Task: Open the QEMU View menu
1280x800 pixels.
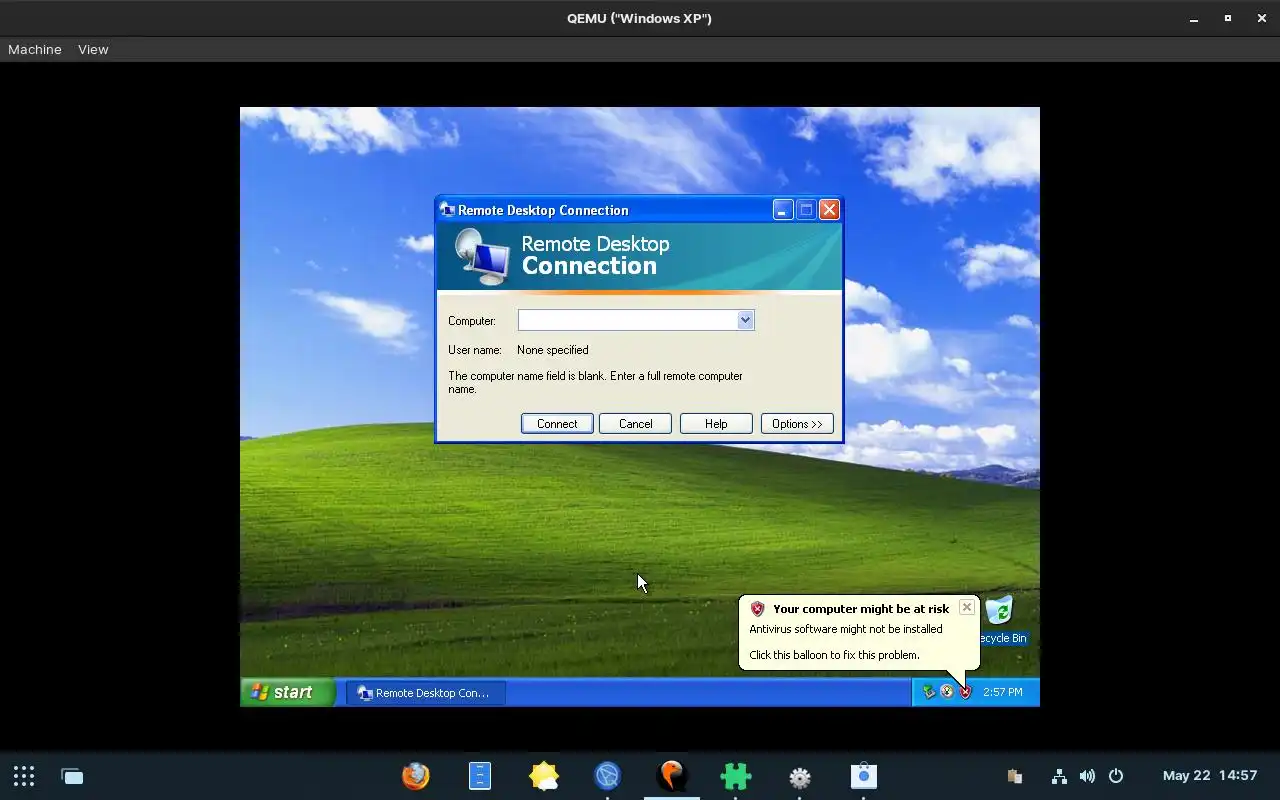Action: click(93, 49)
